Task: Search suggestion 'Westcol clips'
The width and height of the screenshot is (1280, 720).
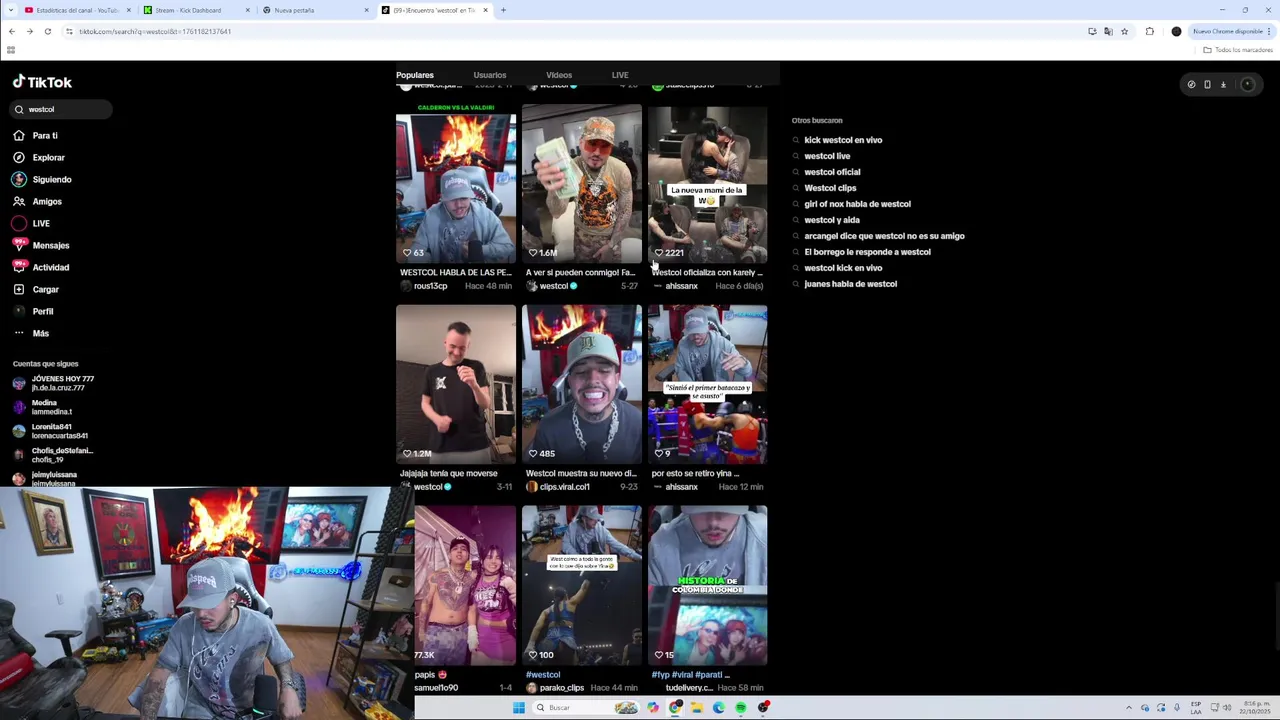Action: 830,188
